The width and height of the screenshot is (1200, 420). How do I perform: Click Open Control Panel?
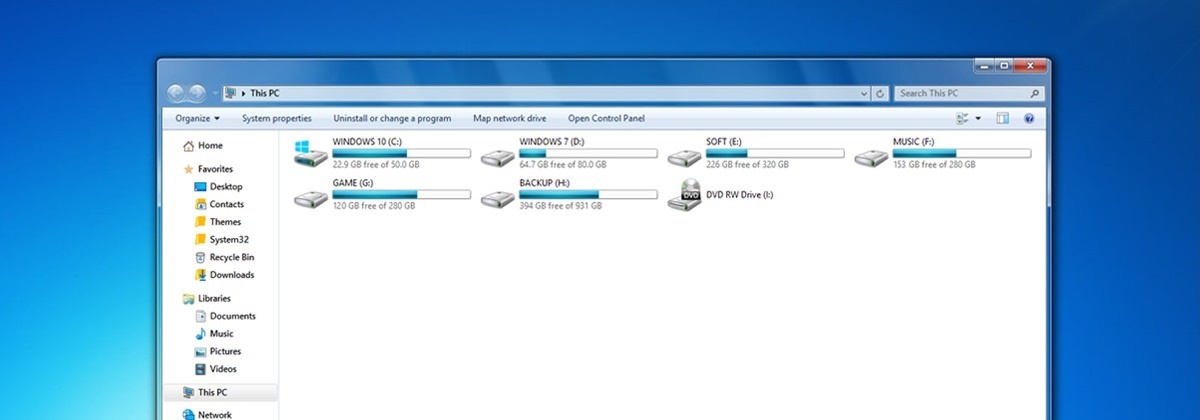[x=606, y=118]
